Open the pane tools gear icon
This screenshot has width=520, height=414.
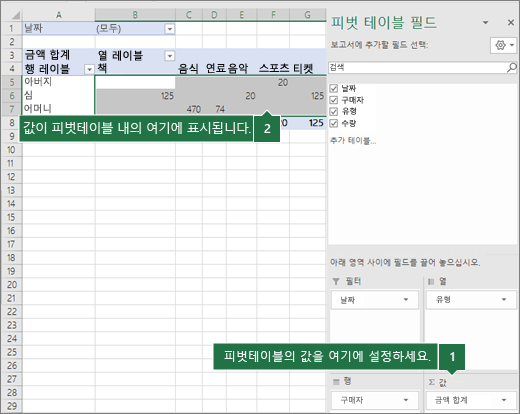tap(503, 45)
